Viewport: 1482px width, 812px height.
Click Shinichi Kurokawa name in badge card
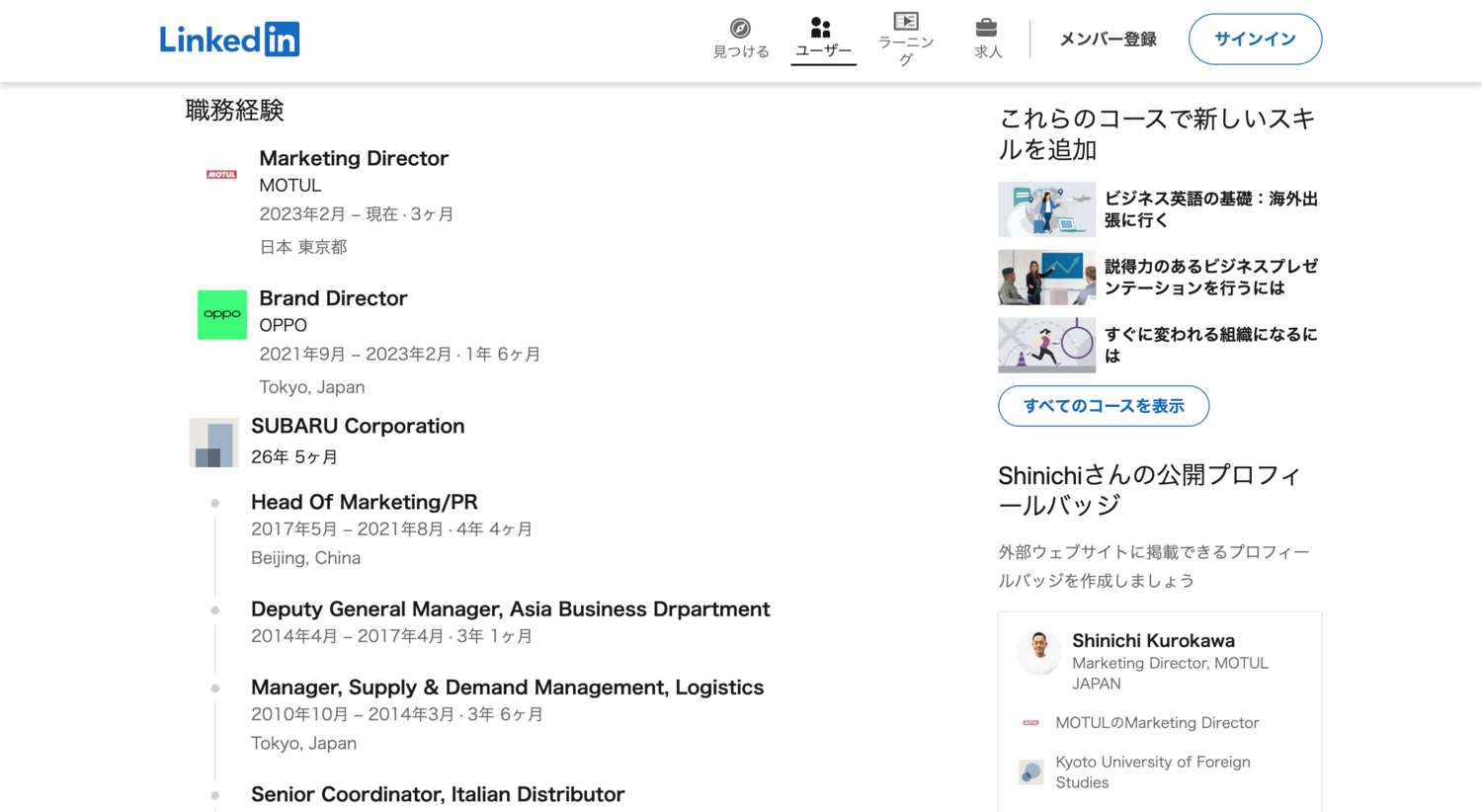tap(1154, 641)
